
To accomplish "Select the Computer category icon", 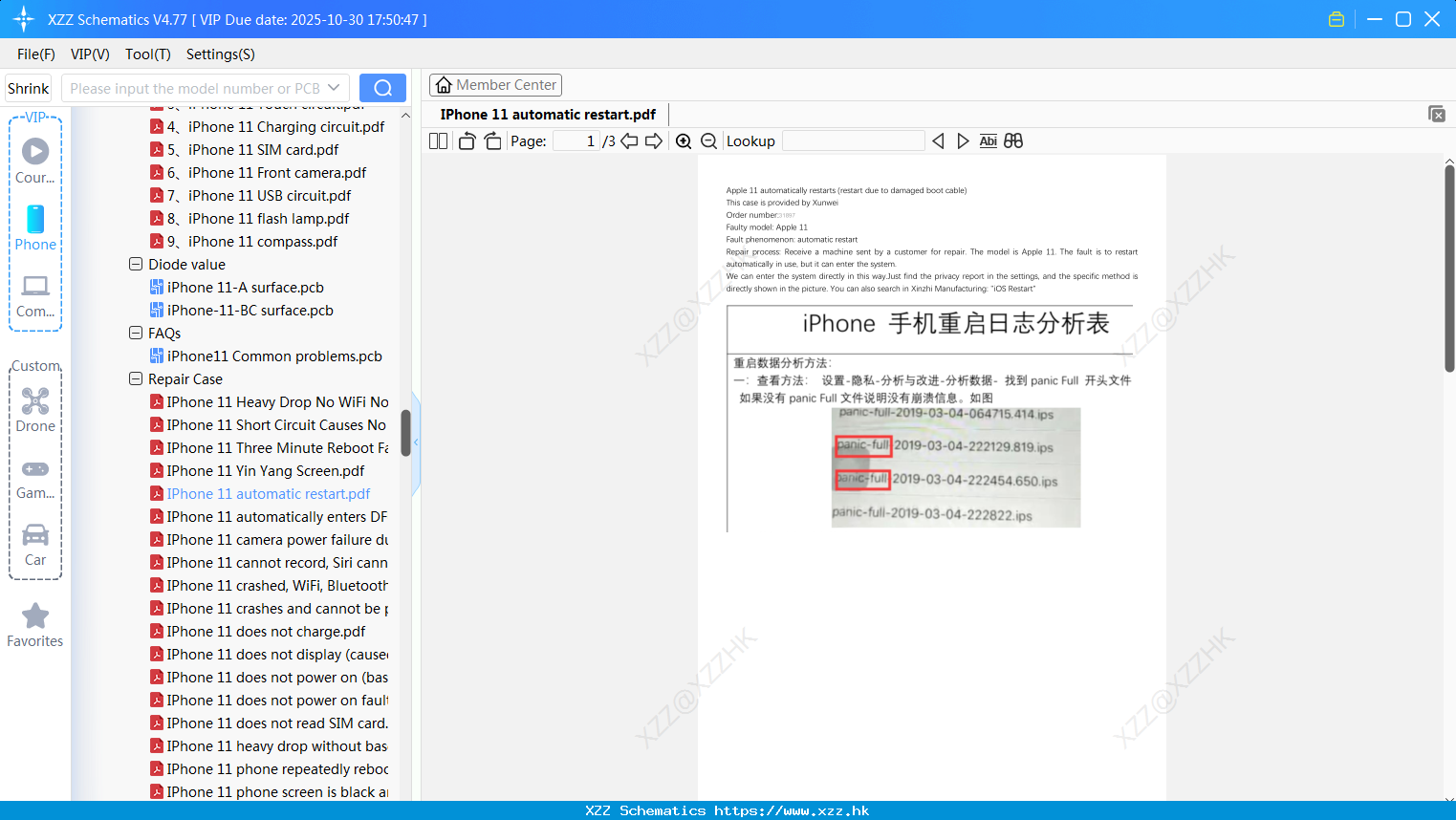I will (35, 296).
